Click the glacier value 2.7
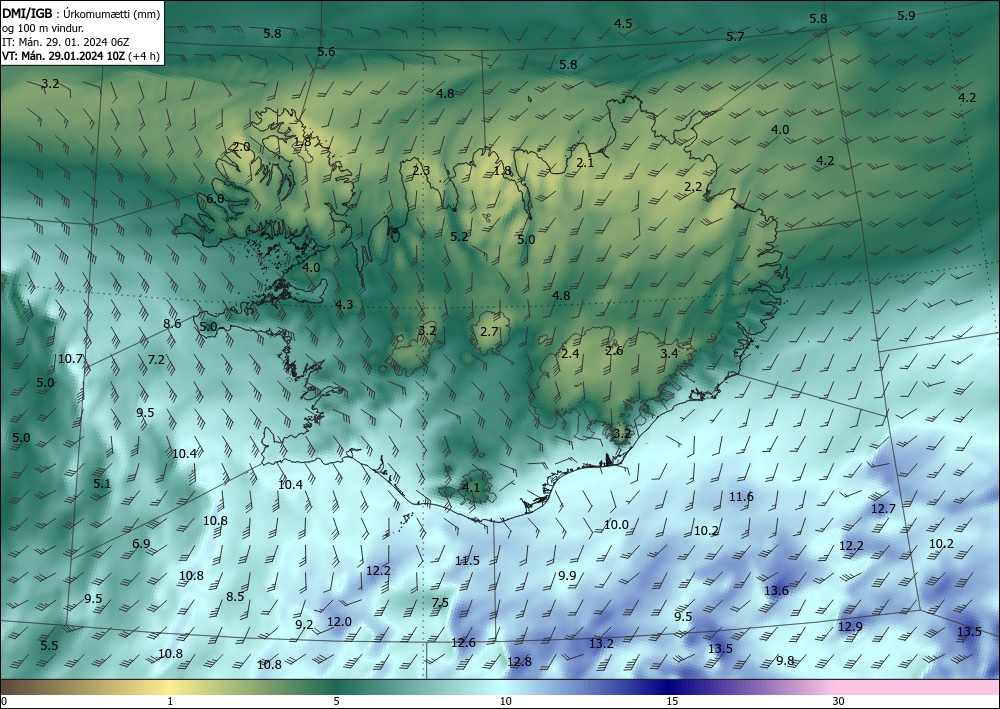 click(489, 332)
